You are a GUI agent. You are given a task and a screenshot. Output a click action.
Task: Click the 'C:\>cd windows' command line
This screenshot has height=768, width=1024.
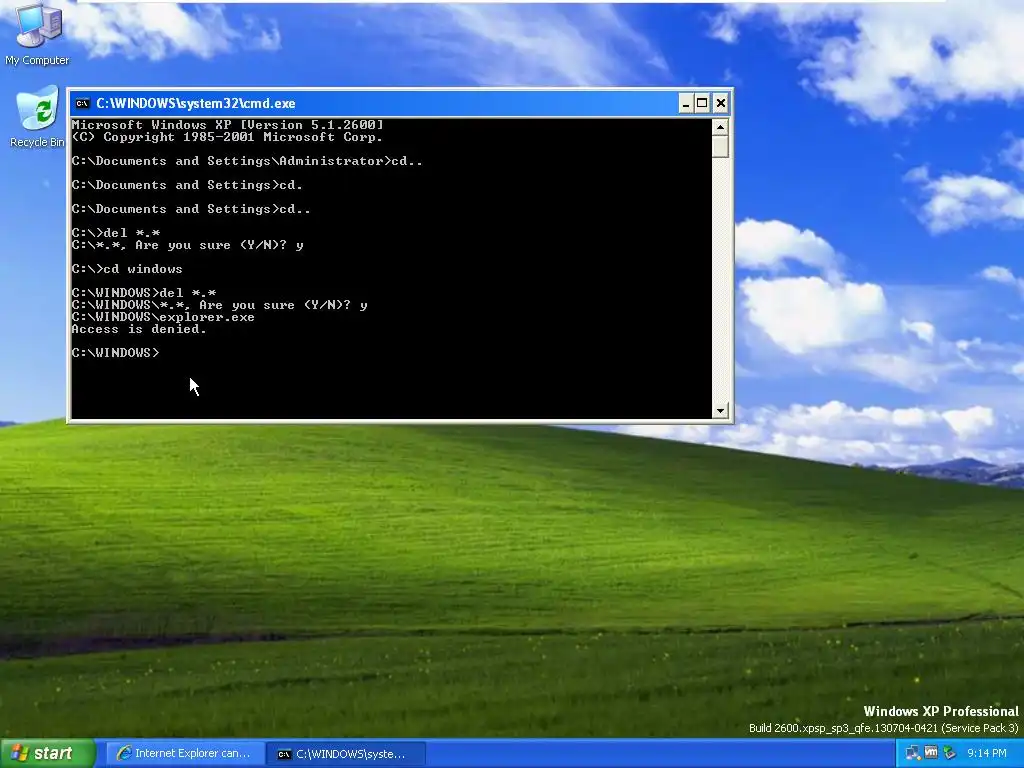click(127, 269)
